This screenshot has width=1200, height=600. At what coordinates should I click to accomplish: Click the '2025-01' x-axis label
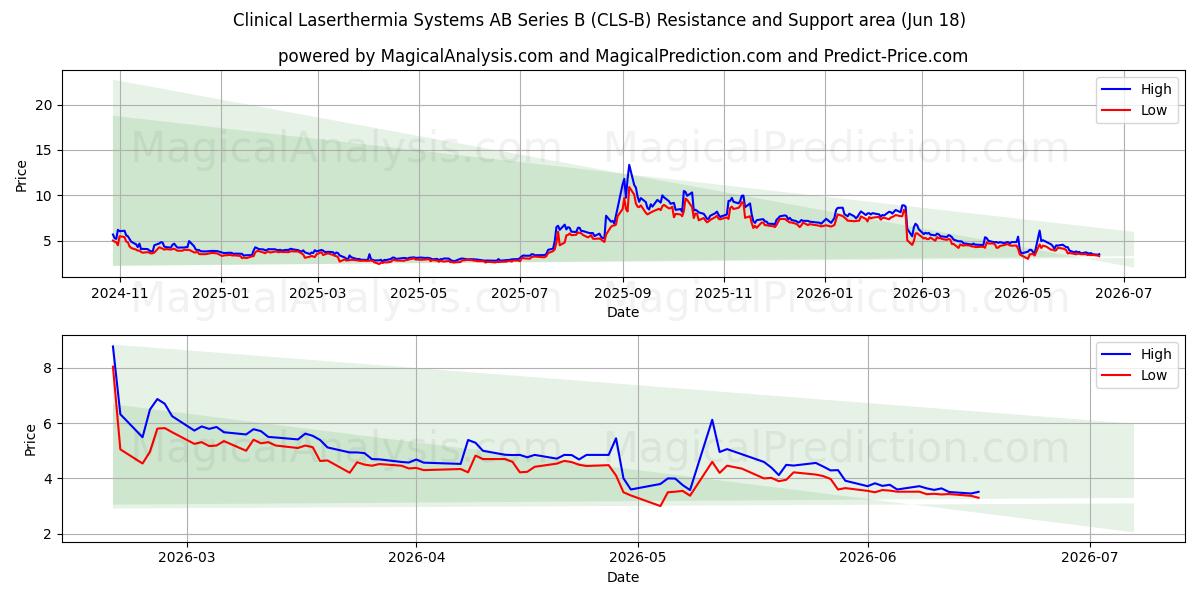point(220,294)
